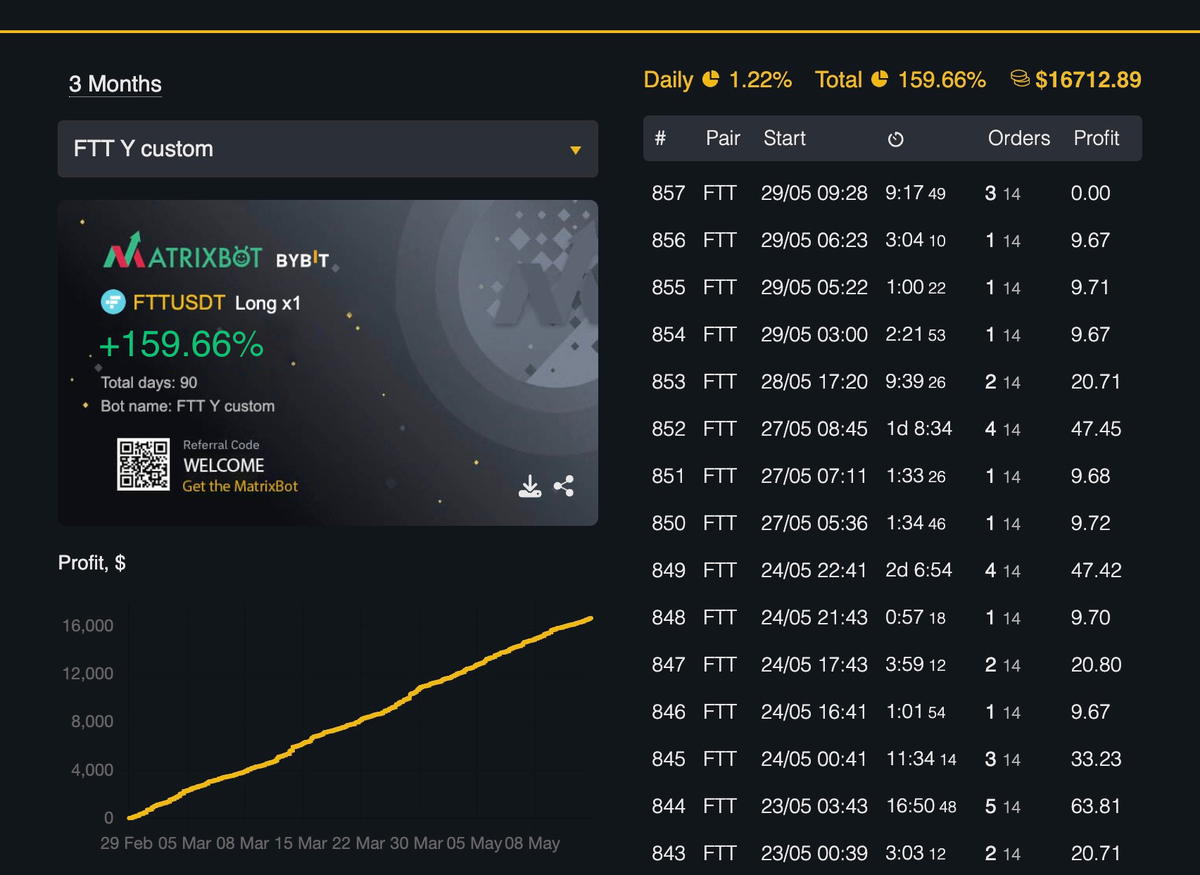Click the start time 29/05 05:22
The height and width of the screenshot is (875, 1200).
[x=814, y=287]
